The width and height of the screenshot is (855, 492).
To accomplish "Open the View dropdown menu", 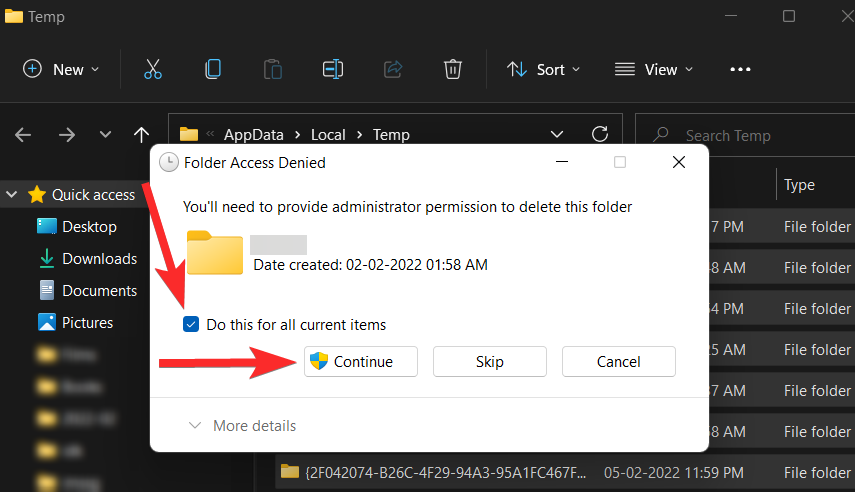I will point(654,69).
